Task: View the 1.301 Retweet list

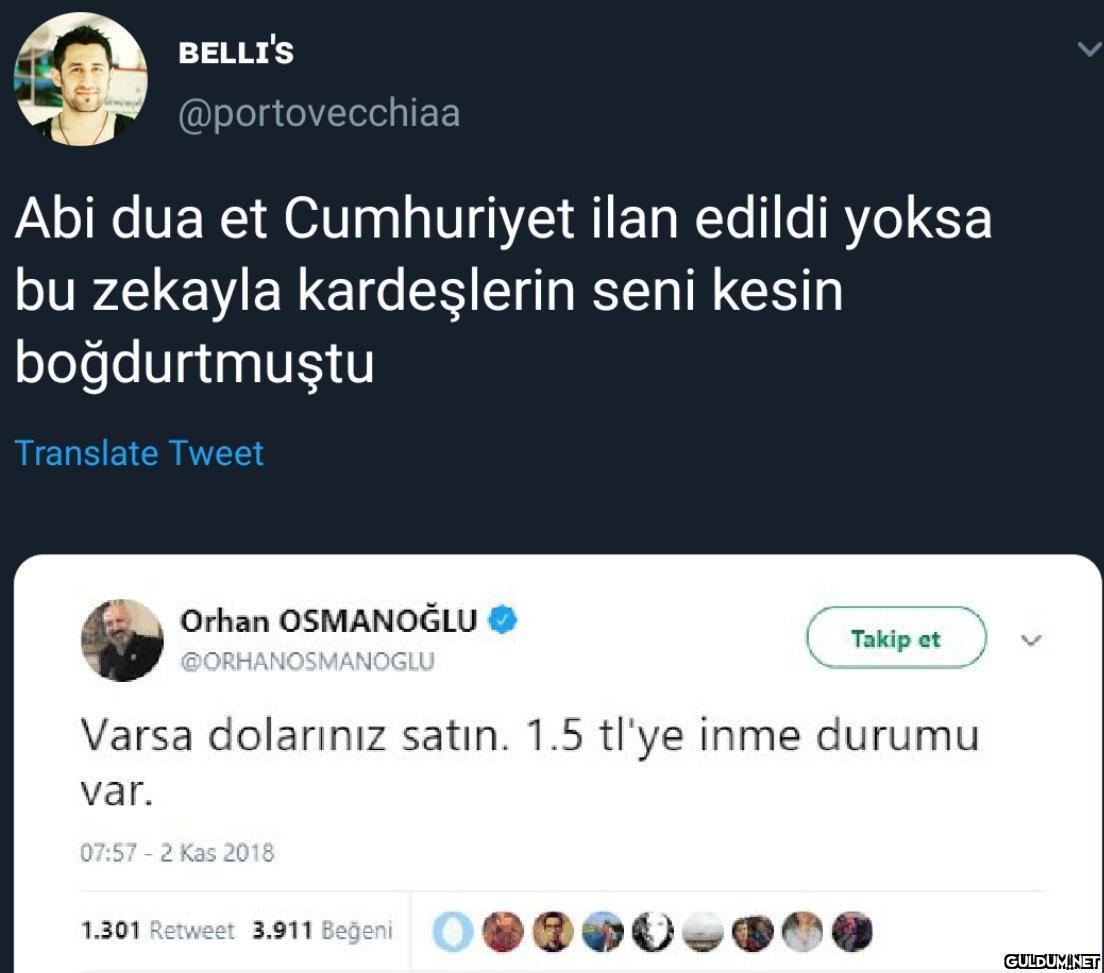Action: 157,931
